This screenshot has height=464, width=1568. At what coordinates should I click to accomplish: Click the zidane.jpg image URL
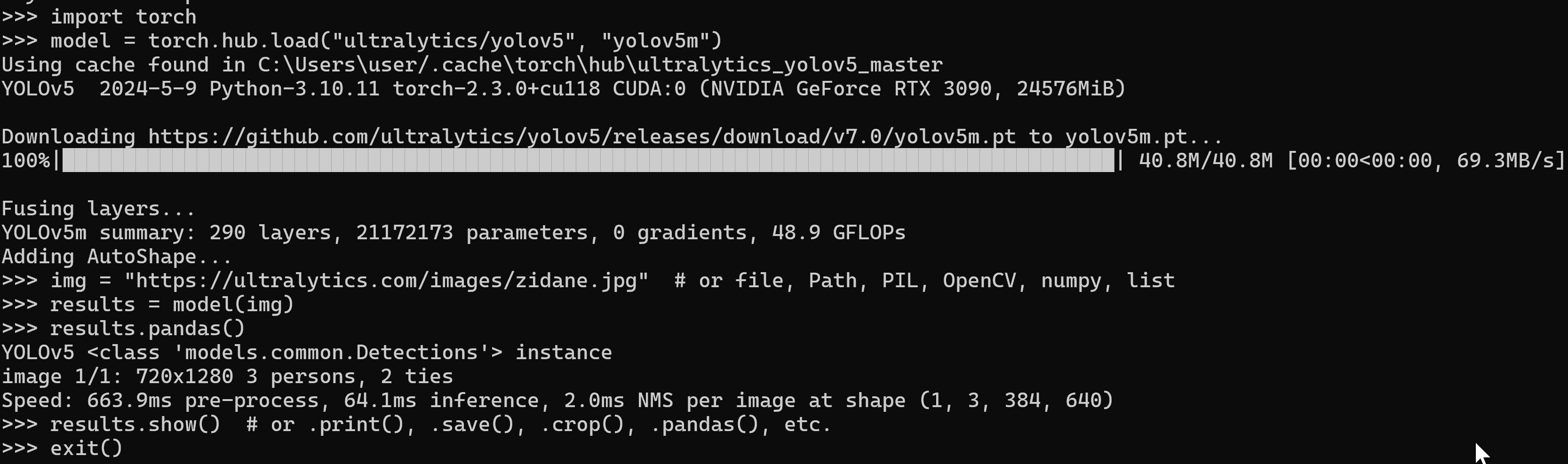(x=387, y=280)
